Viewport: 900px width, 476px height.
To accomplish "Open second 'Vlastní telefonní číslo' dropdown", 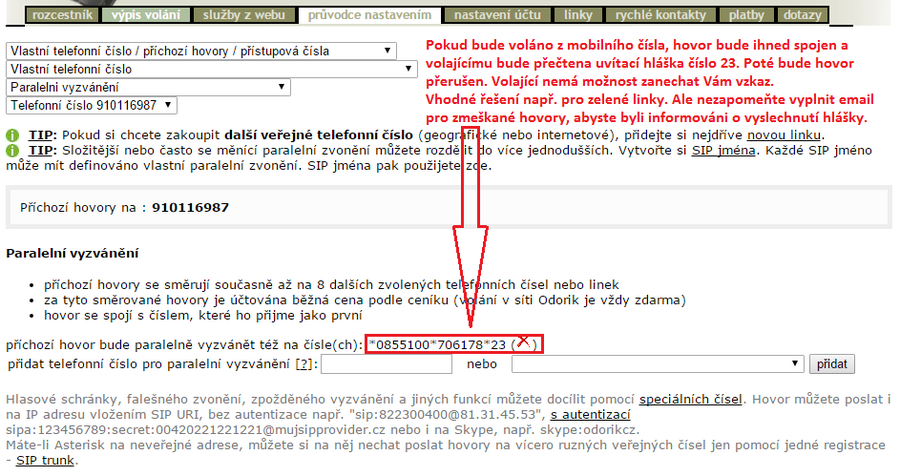I will (x=211, y=69).
